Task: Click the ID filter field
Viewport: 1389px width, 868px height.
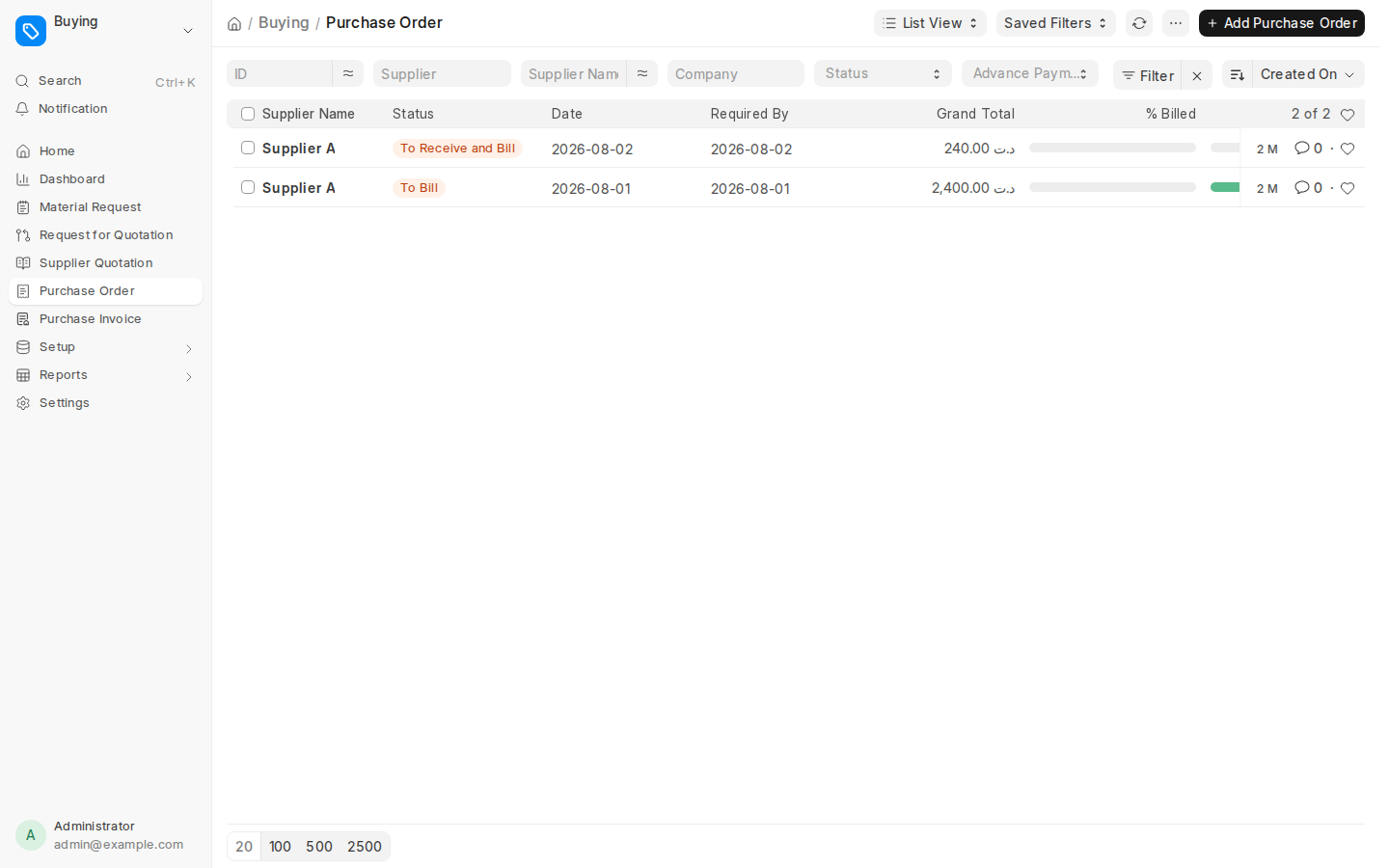Action: (280, 73)
